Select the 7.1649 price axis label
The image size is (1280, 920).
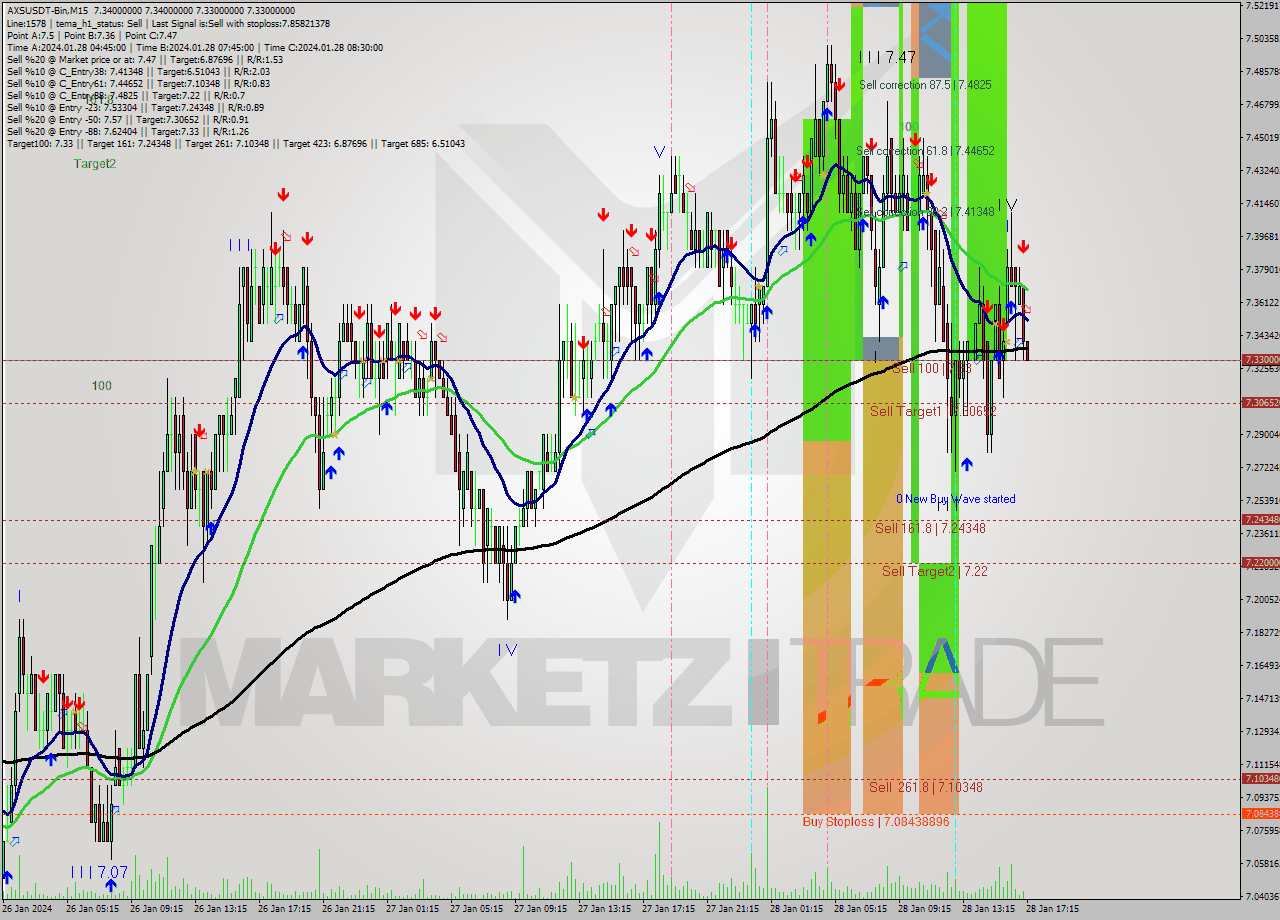(x=1261, y=665)
